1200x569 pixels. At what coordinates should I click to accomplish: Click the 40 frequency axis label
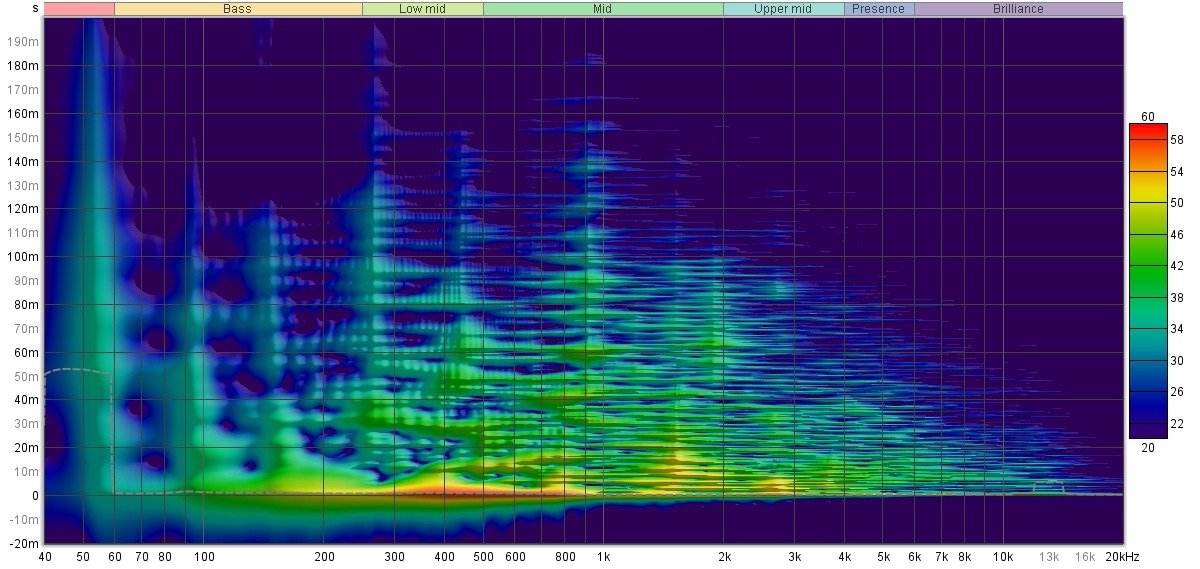[x=45, y=557]
